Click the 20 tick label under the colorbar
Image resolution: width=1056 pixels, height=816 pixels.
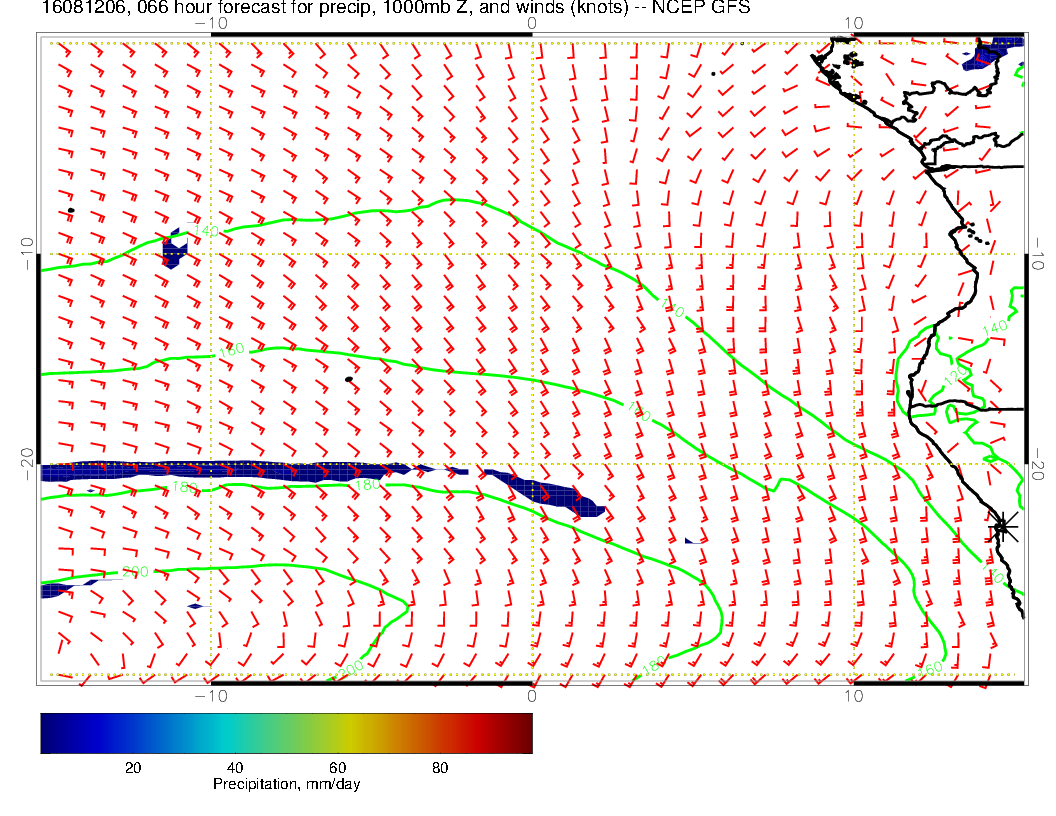[132, 768]
